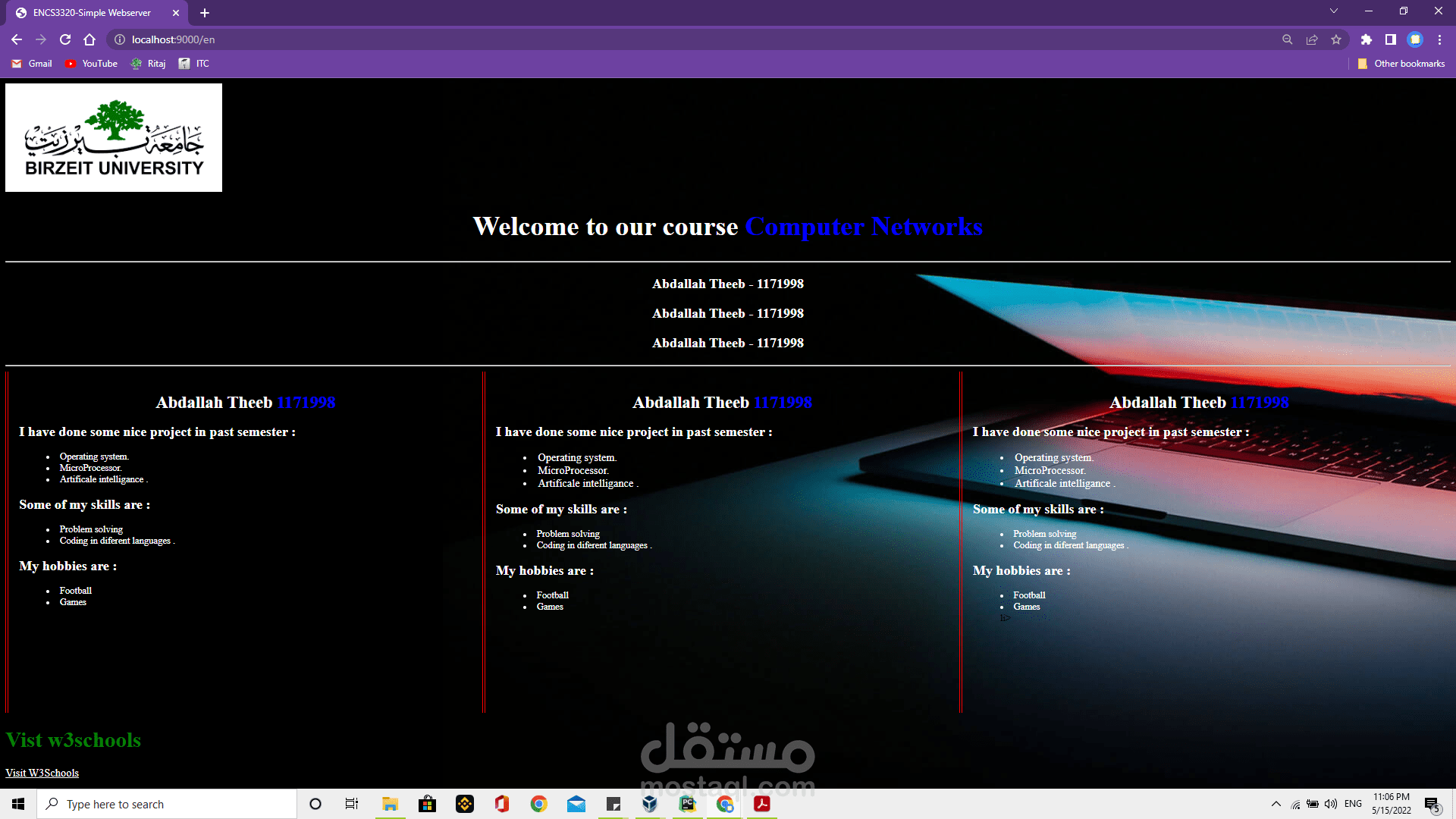This screenshot has width=1456, height=819.
Task: Go back to the previous page
Action: pos(17,39)
